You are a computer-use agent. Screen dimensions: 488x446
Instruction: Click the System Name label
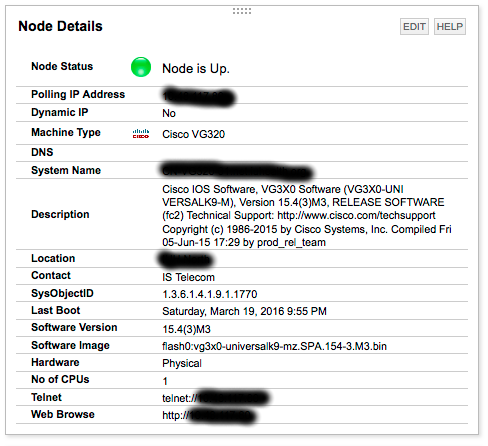pos(66,170)
